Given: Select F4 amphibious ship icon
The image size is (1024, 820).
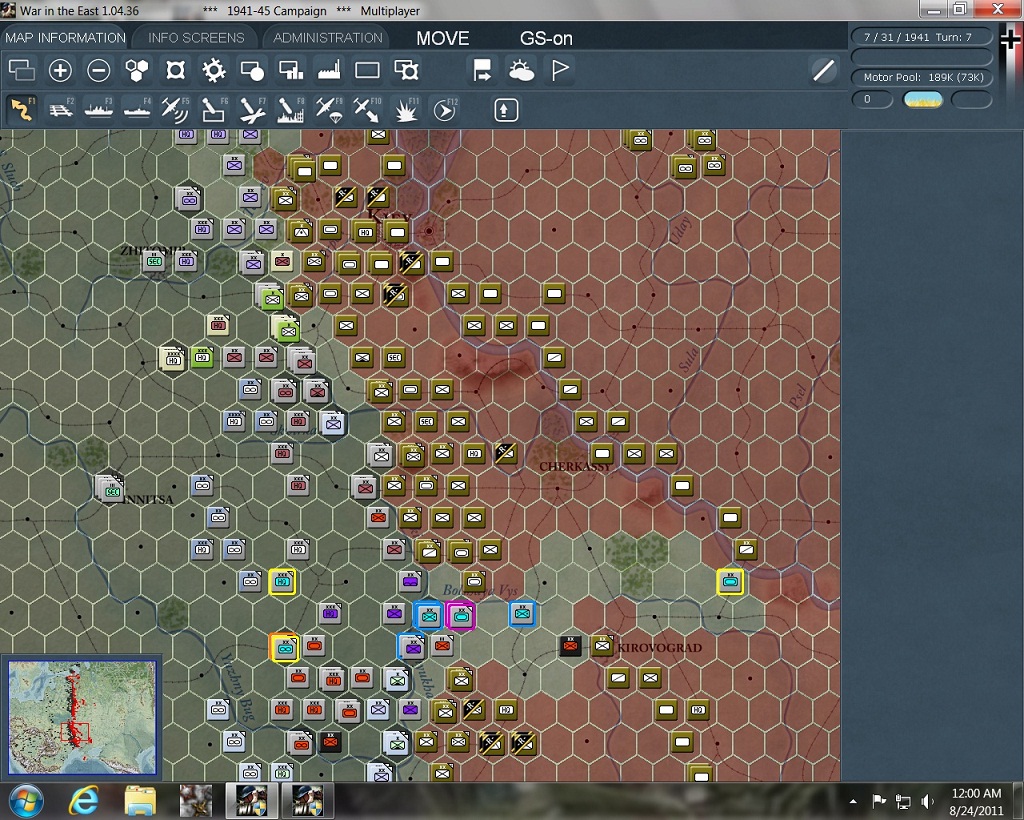Looking at the screenshot, I should point(137,110).
